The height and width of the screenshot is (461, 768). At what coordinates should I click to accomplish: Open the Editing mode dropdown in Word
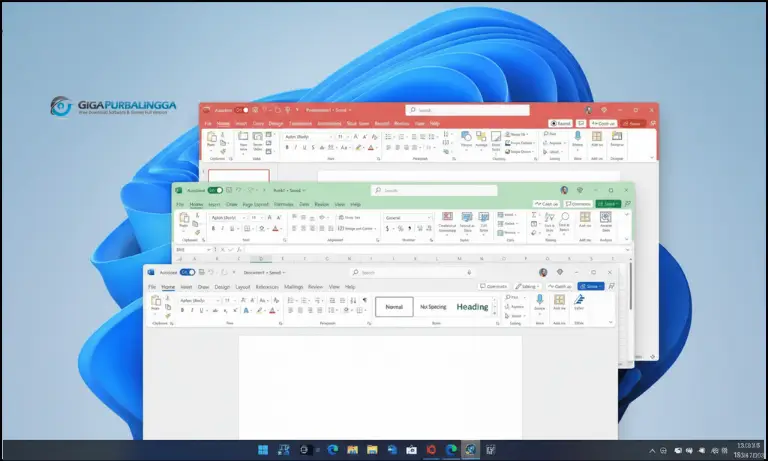527,286
